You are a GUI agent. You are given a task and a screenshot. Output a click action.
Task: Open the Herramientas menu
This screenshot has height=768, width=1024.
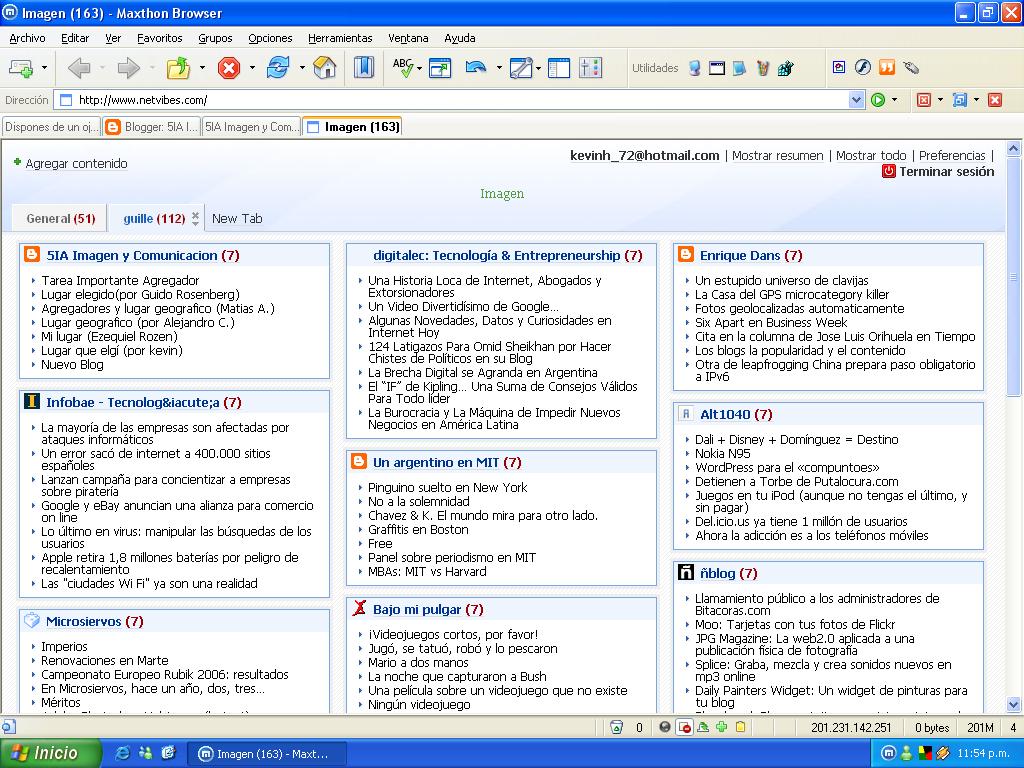tap(340, 38)
